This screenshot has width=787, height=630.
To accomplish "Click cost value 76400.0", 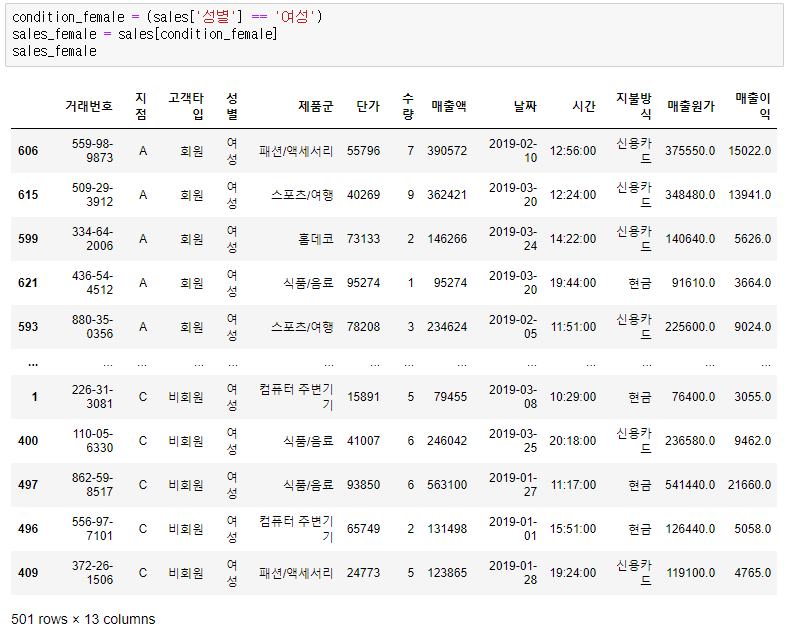I will click(694, 397).
